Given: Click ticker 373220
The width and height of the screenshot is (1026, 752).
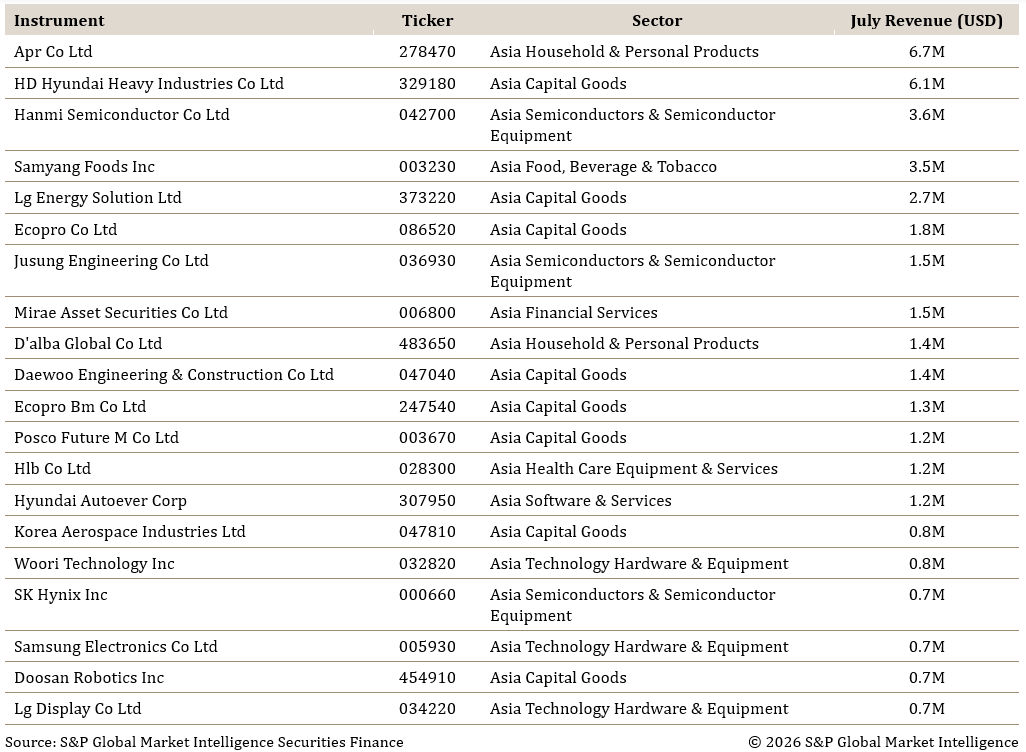Looking at the screenshot, I should tap(427, 198).
